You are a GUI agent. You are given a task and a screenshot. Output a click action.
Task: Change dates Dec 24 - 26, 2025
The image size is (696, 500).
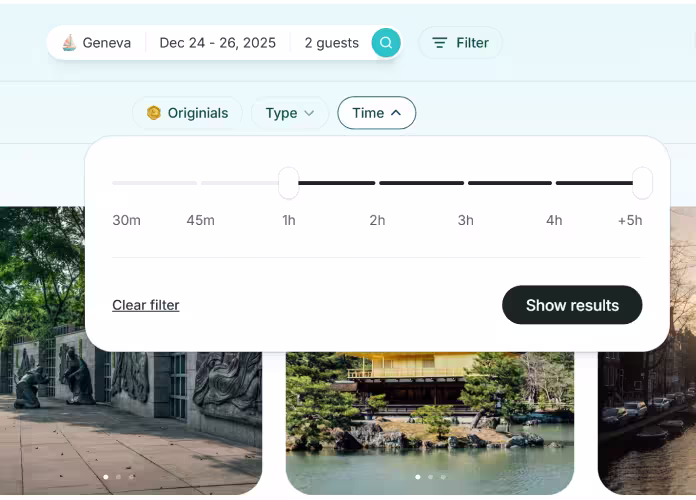(217, 43)
